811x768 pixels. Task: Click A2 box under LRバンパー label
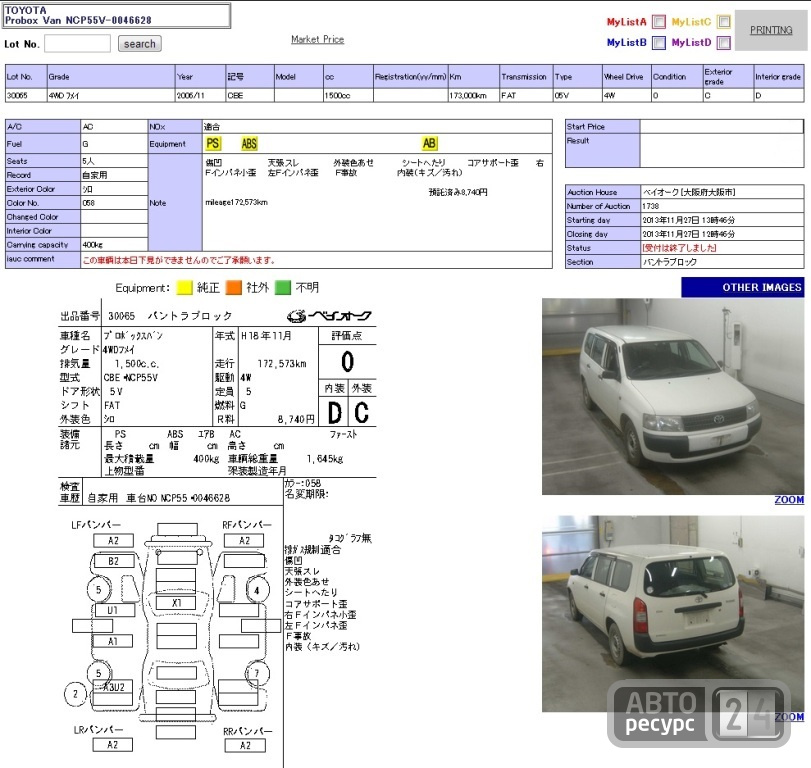[x=113, y=745]
